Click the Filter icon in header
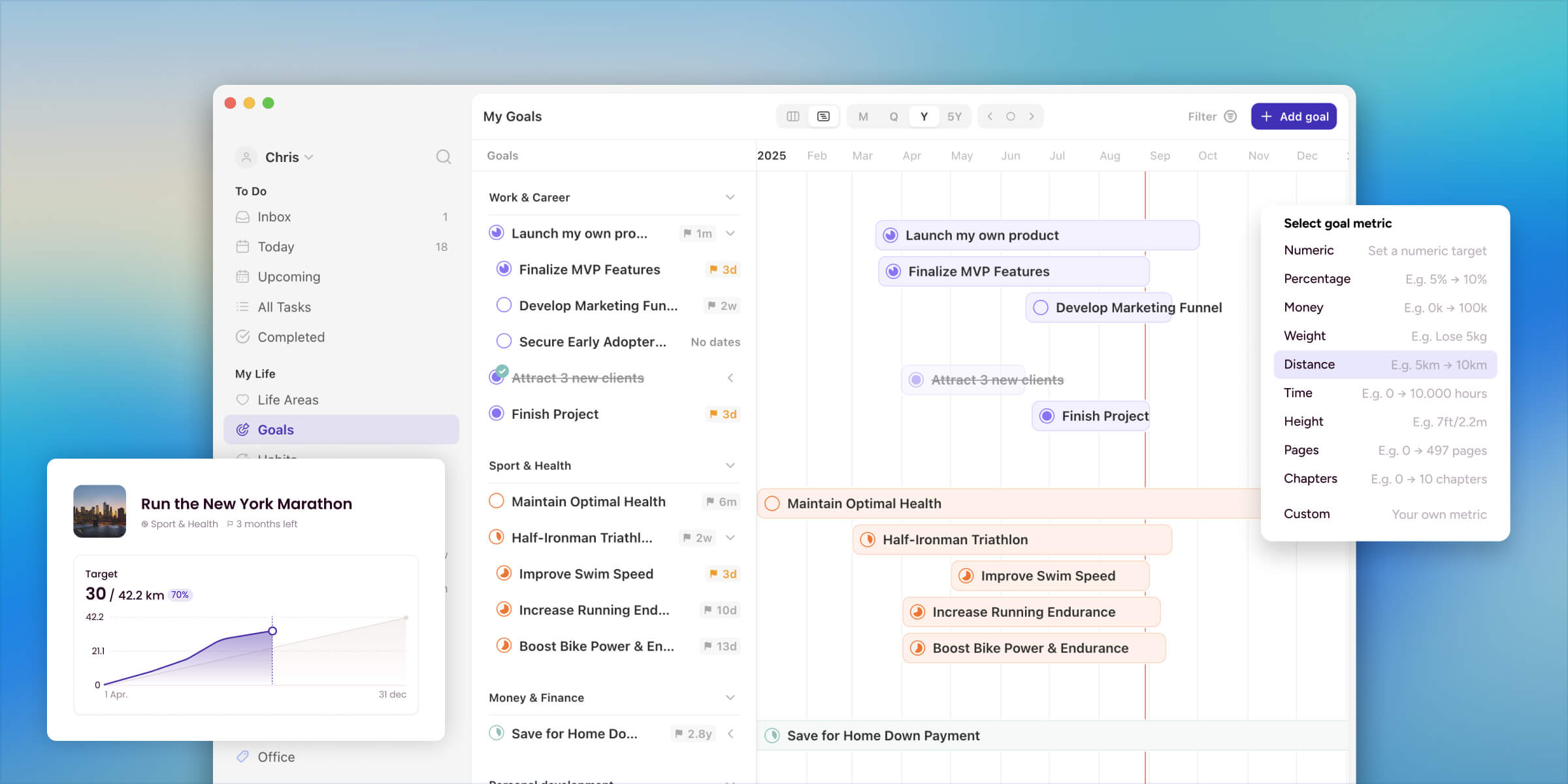This screenshot has height=784, width=1568. pos(1230,116)
